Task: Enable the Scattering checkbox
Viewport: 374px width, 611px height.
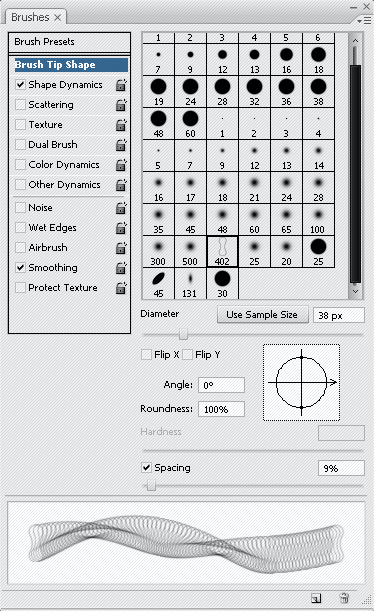Action: (x=20, y=104)
